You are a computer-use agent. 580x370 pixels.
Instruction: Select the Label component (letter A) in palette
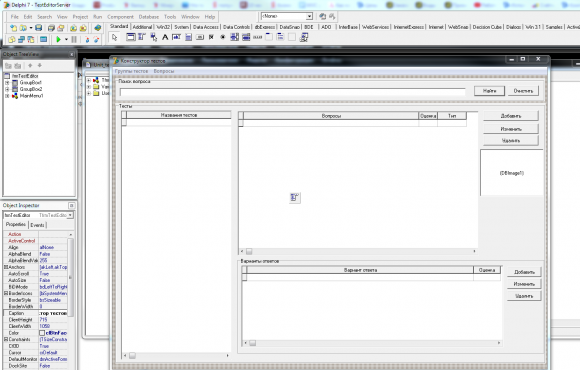[x=165, y=37]
